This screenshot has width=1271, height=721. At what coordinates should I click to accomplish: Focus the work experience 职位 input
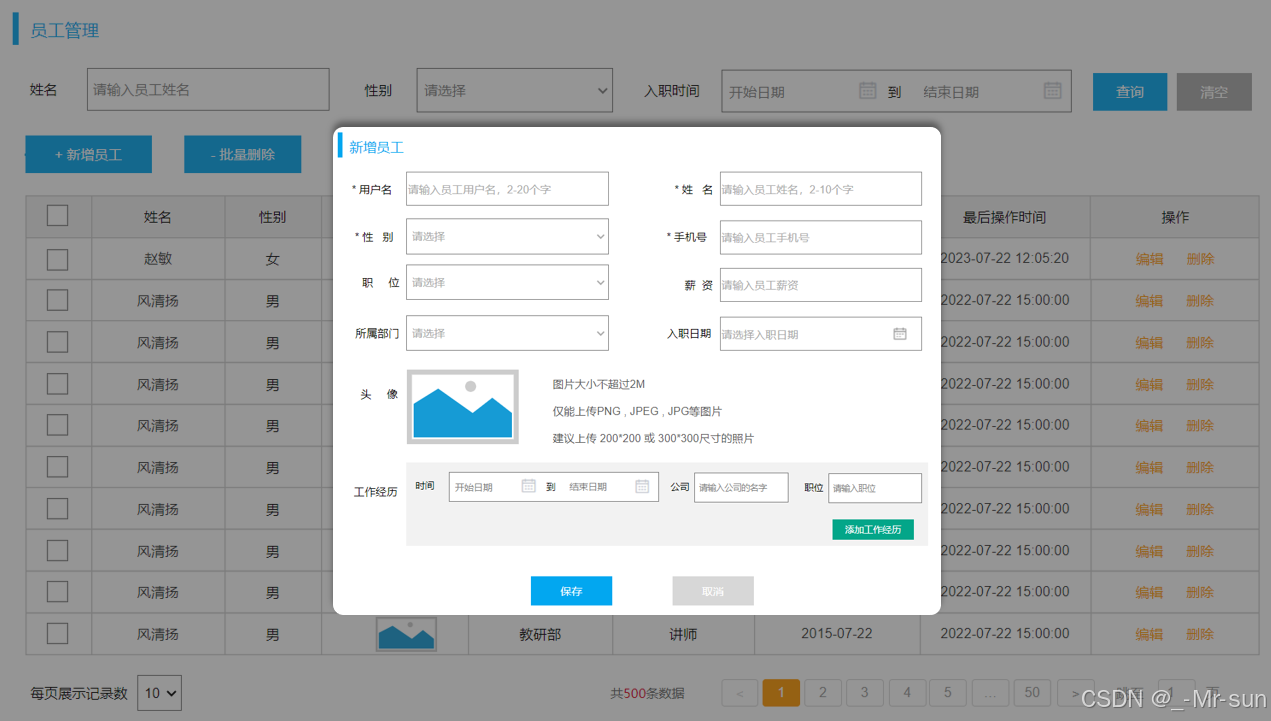[x=875, y=487]
